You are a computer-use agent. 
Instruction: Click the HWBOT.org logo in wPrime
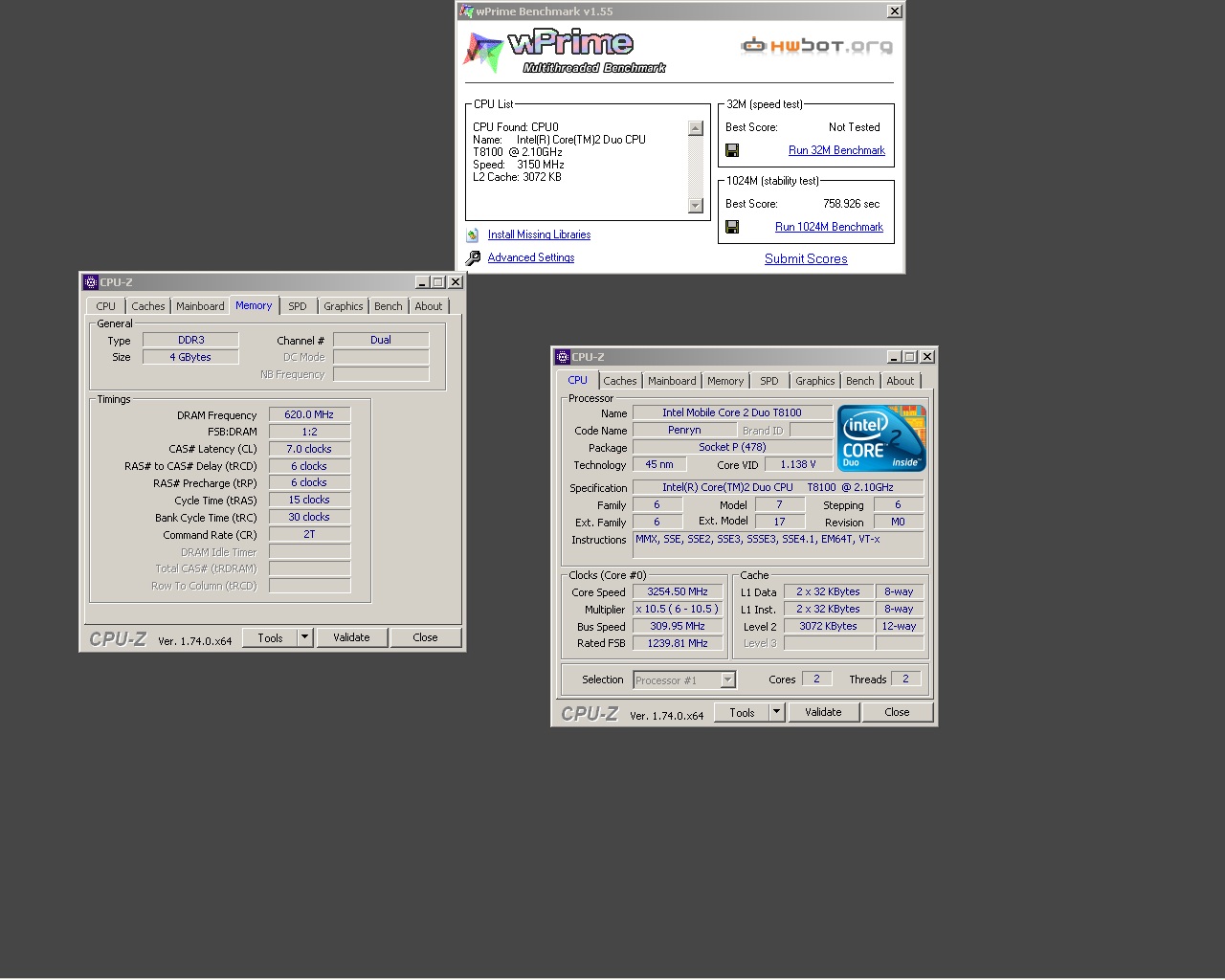pyautogui.click(x=816, y=45)
